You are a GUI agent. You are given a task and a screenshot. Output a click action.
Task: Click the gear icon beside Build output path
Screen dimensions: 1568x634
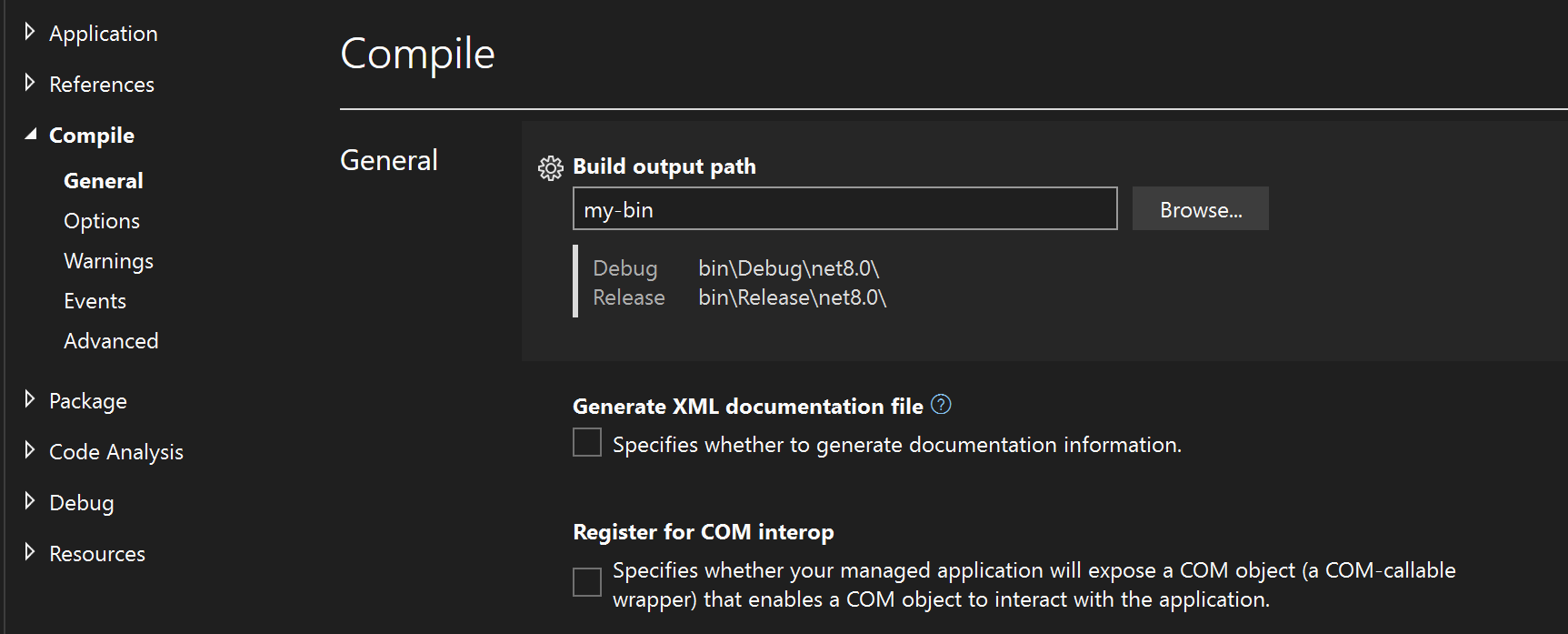click(x=550, y=168)
